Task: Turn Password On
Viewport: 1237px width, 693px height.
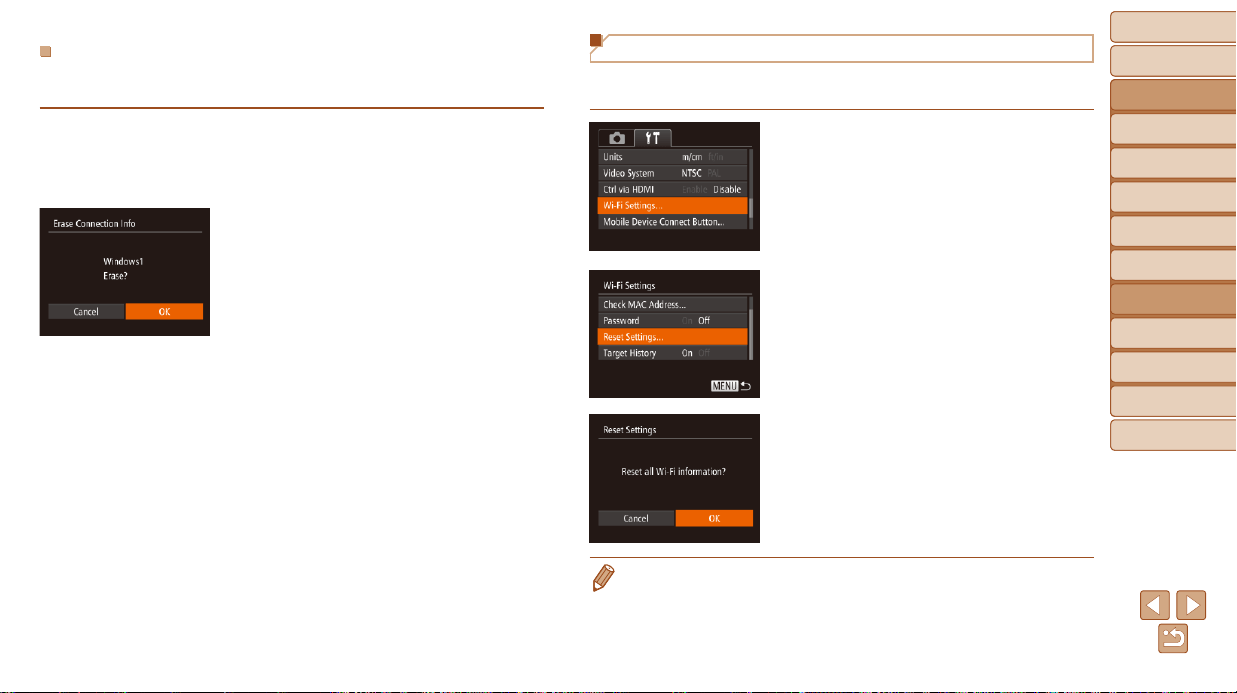Action: (x=688, y=321)
